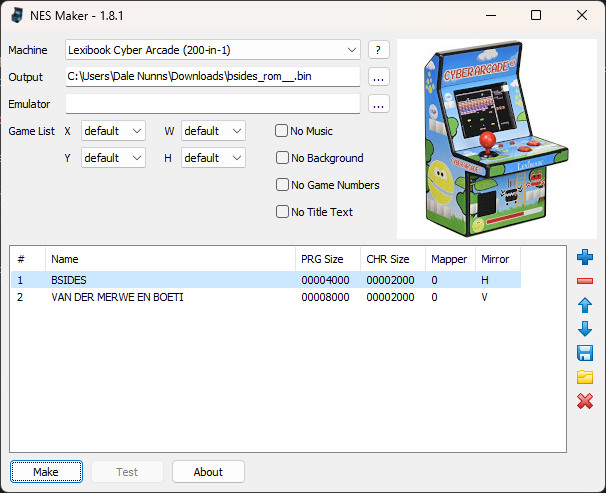Select the VAN DER MERWE EN BOETI row
606x493 pixels.
(x=266, y=297)
